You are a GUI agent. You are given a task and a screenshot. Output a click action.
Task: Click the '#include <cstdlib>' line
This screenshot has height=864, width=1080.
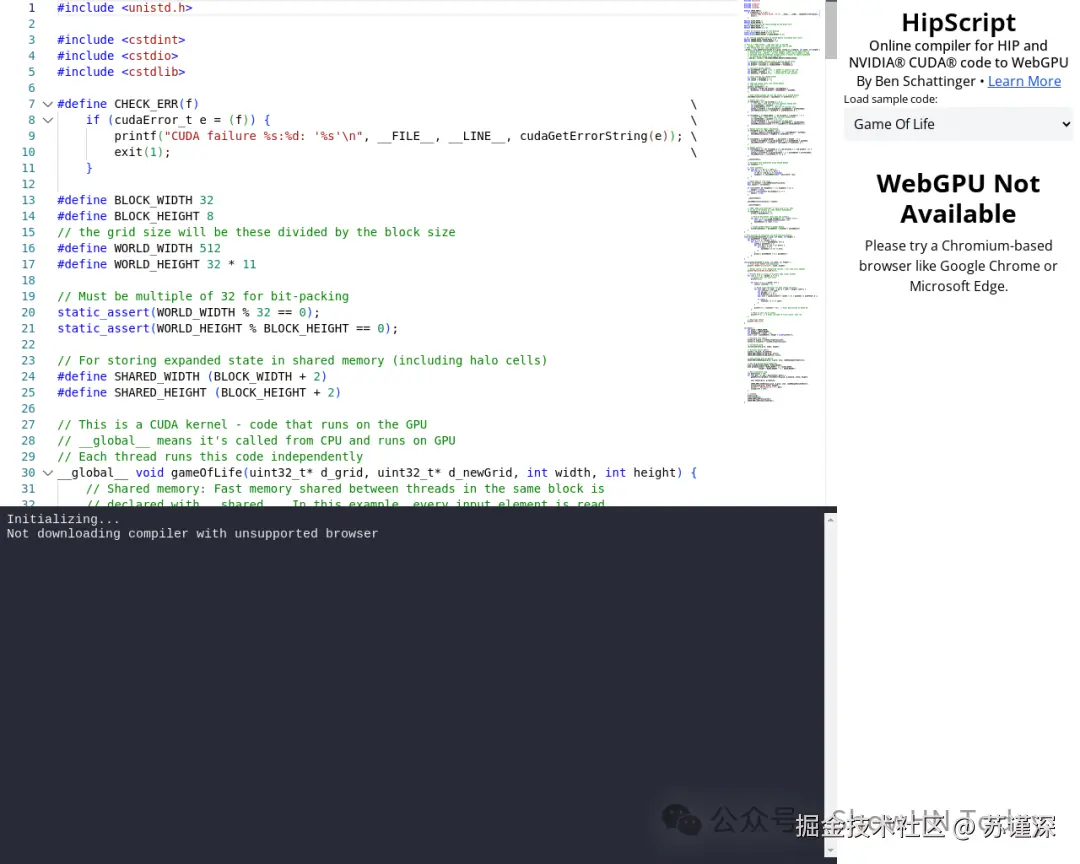tap(121, 72)
